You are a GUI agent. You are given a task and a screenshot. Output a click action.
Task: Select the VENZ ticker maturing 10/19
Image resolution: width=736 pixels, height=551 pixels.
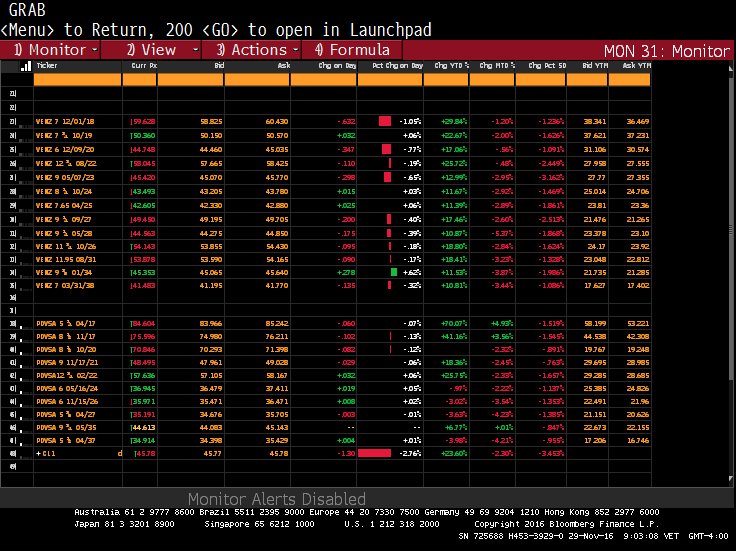coord(64,136)
